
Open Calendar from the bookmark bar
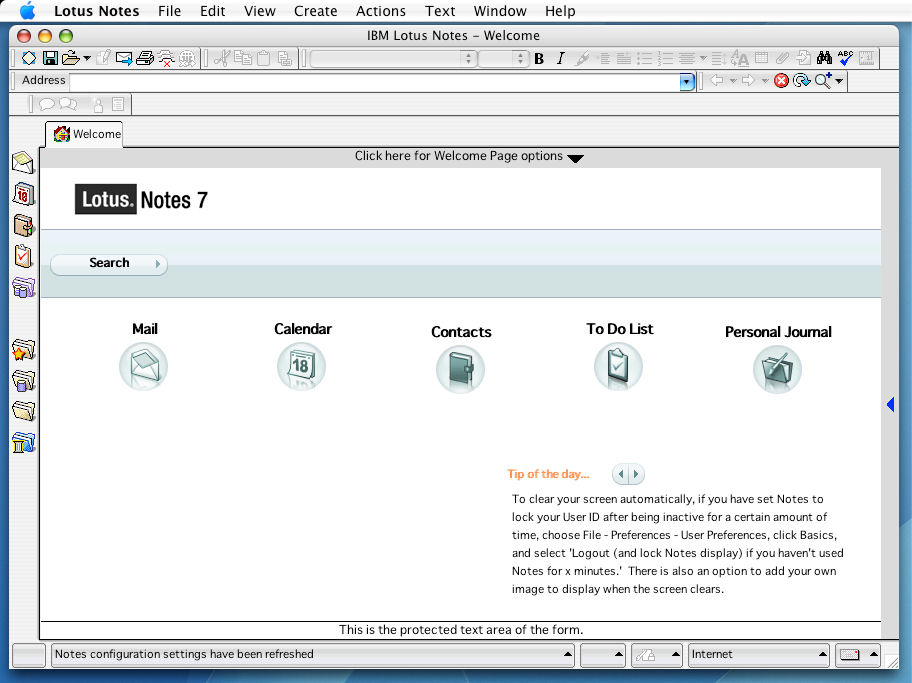click(x=23, y=194)
